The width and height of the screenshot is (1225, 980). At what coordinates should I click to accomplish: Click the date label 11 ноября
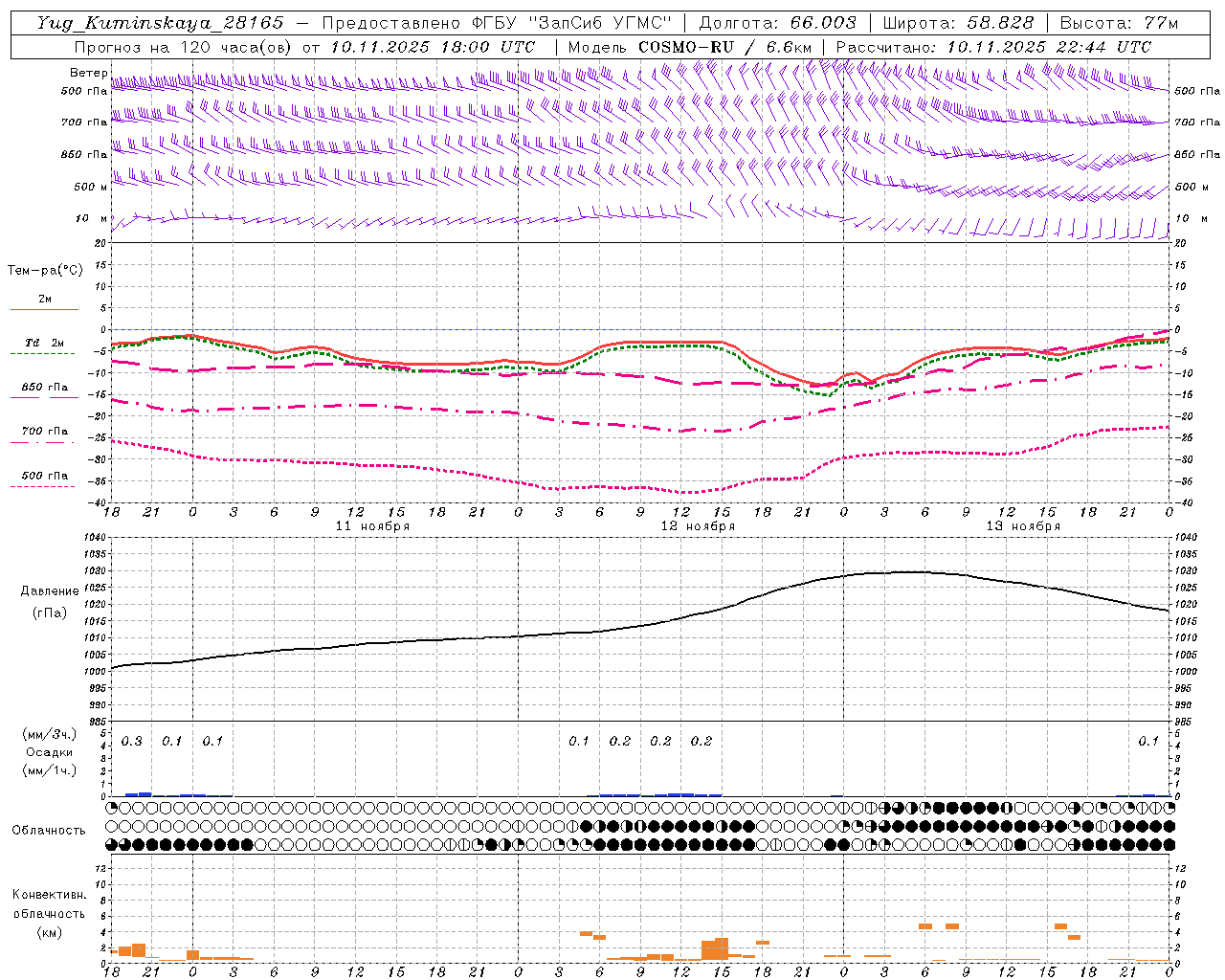[372, 526]
